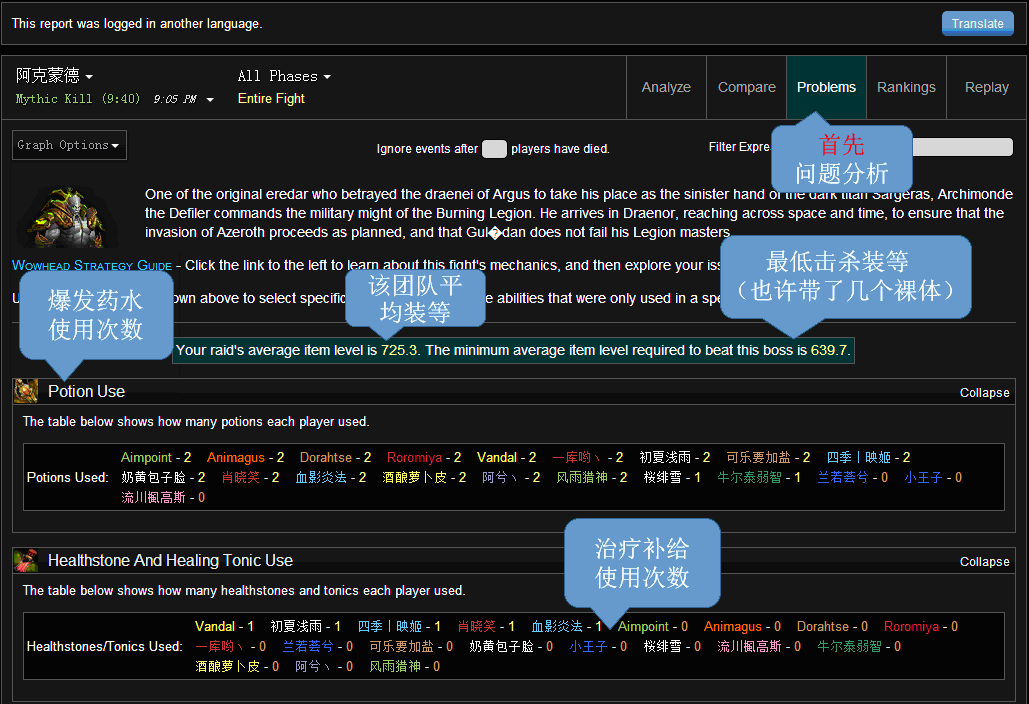
Task: Open the Compare tab
Action: click(x=746, y=87)
